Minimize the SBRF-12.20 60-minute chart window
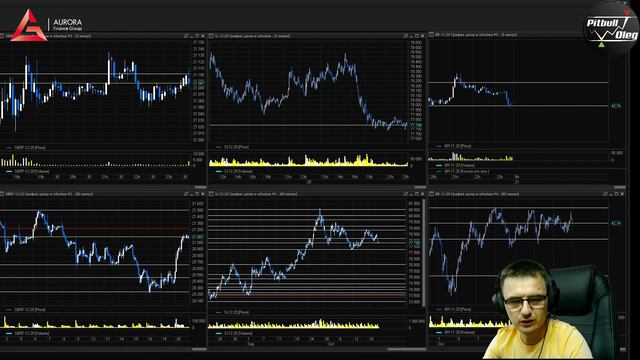 pos(191,194)
